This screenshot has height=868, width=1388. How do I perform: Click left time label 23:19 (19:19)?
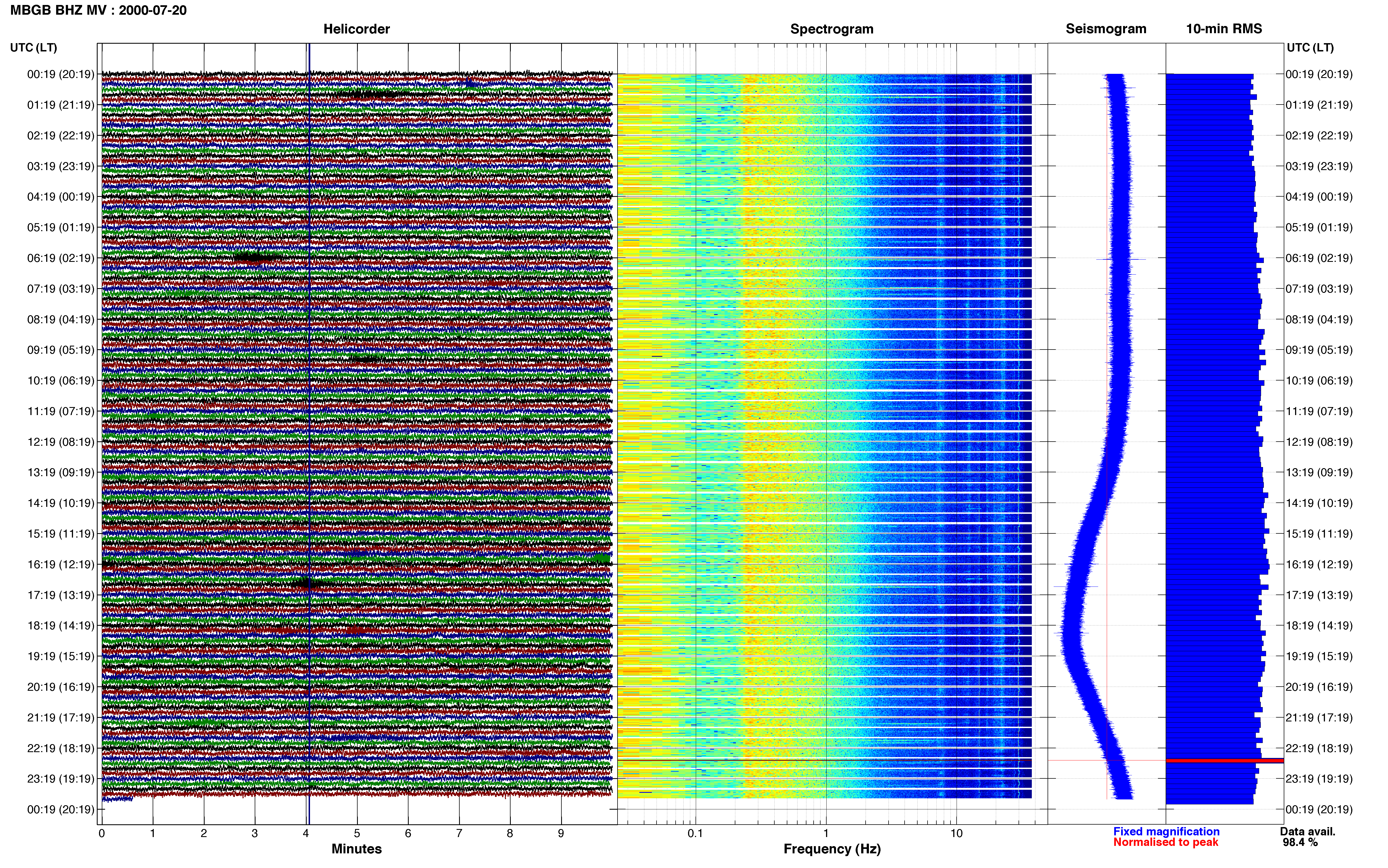tap(60, 779)
